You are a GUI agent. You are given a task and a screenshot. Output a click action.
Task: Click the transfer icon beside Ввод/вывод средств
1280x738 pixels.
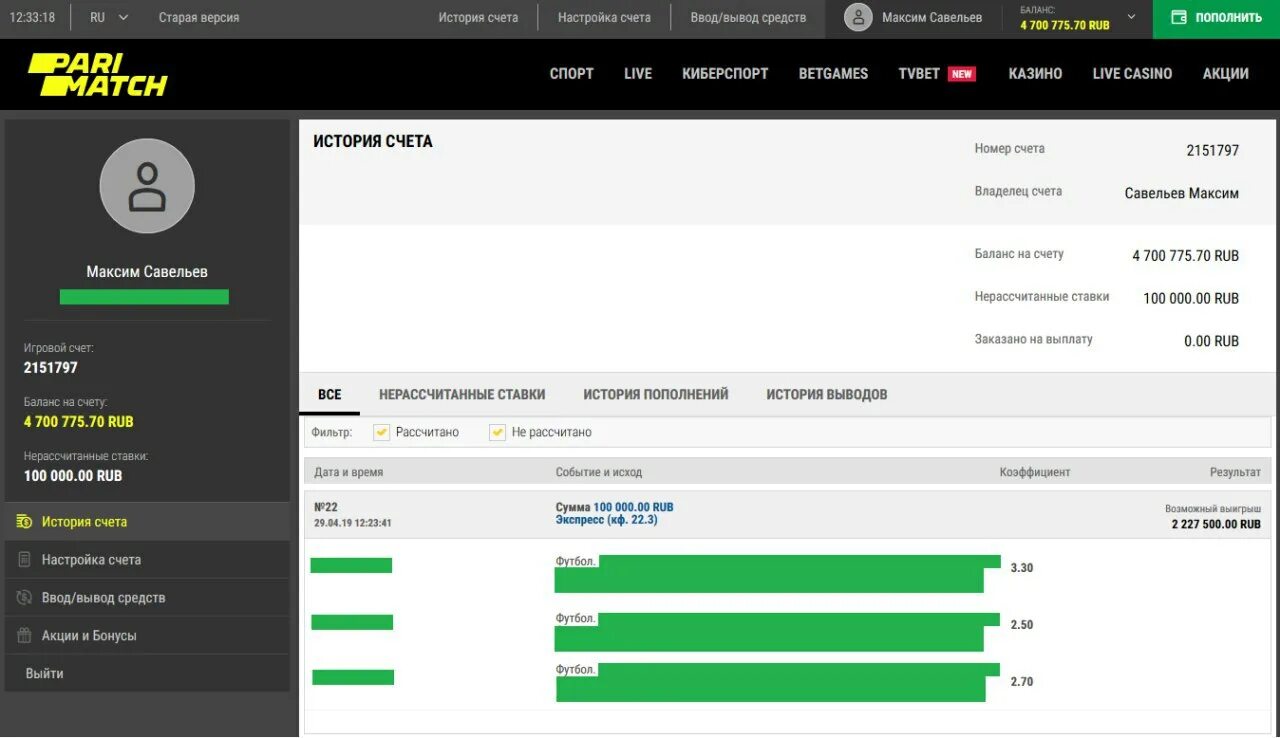point(24,598)
